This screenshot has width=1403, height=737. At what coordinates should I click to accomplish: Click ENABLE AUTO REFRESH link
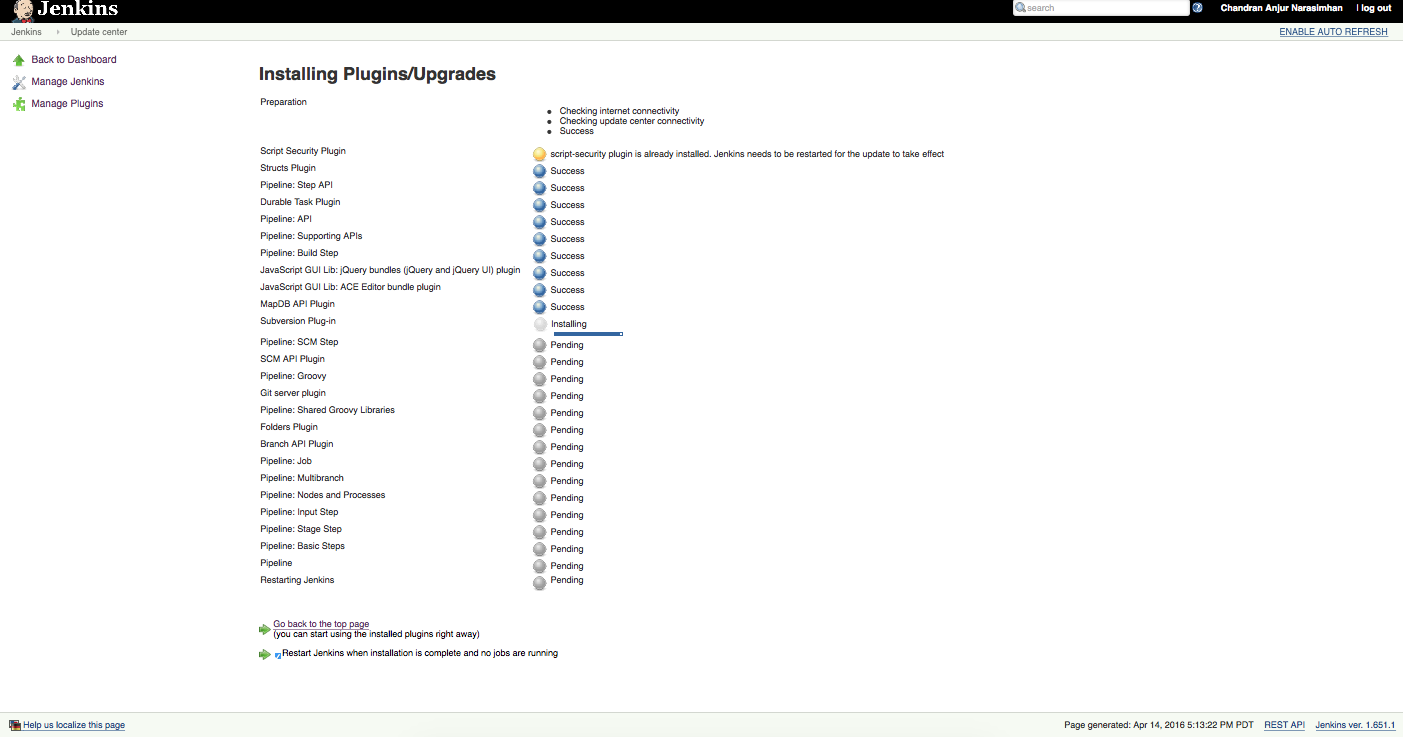1333,32
